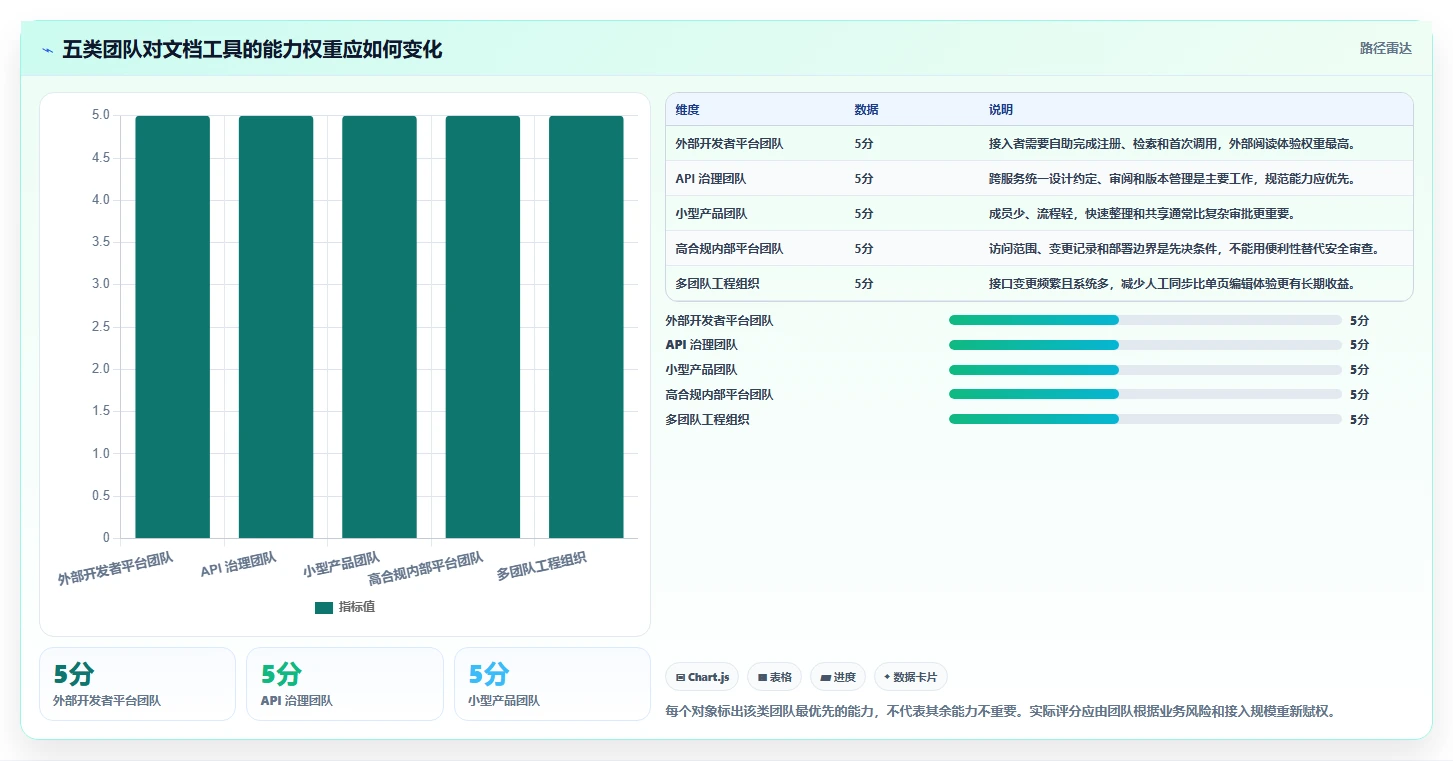Click progress bar for 小型产品团队
Image resolution: width=1453 pixels, height=761 pixels.
pyautogui.click(x=1145, y=370)
